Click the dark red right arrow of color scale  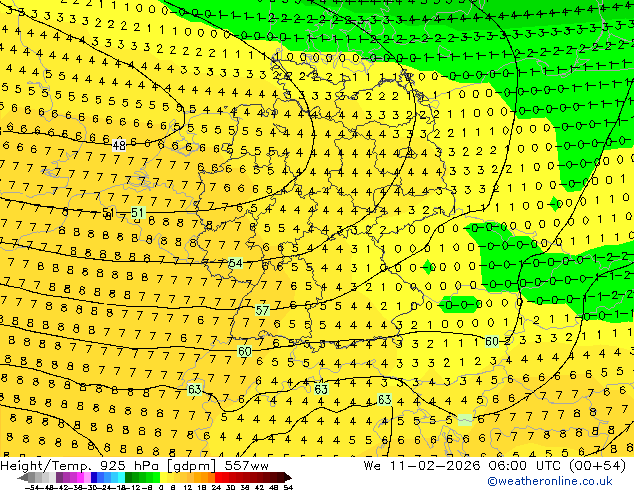[x=288, y=478]
